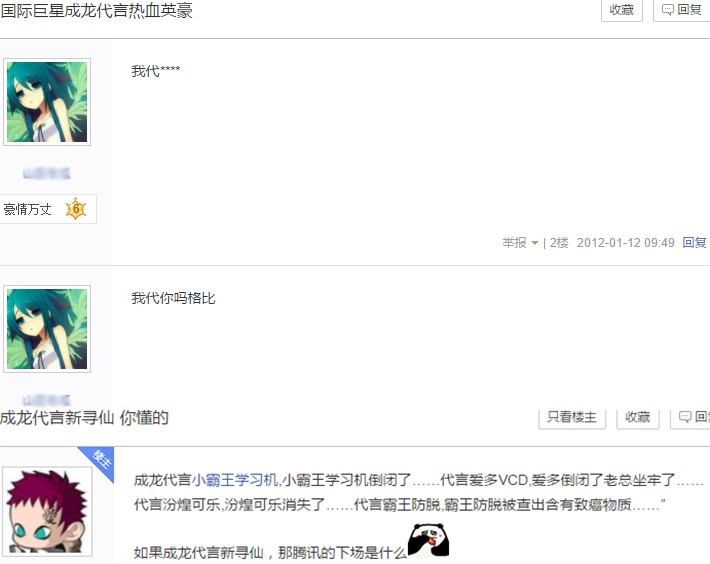Click blurred username under second avatar
The image size is (710, 564).
tap(47, 400)
